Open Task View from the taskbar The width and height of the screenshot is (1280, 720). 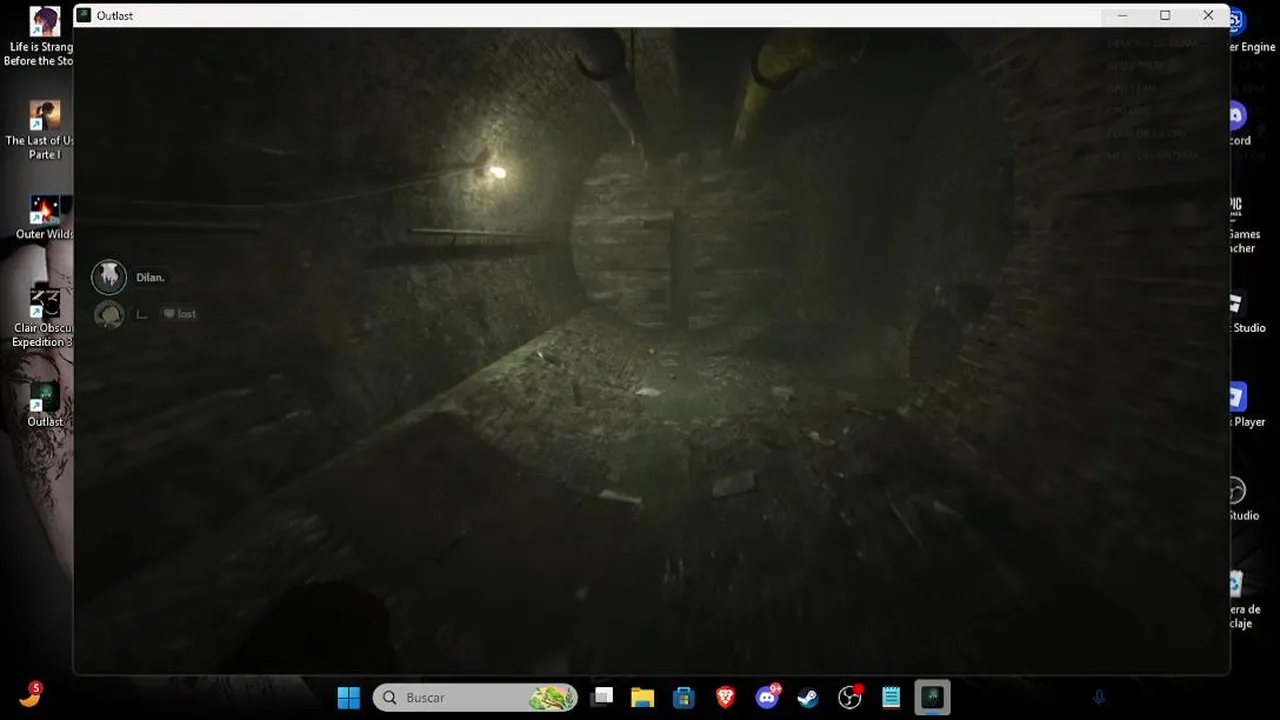click(601, 697)
